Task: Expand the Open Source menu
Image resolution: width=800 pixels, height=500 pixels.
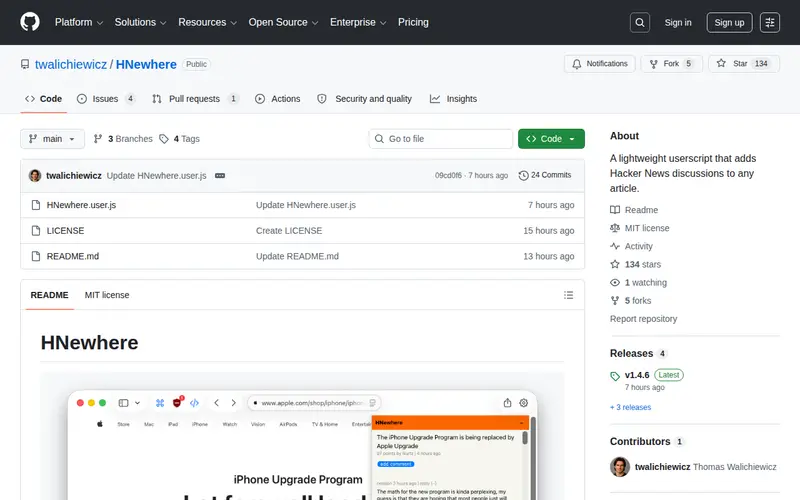Action: 283,22
